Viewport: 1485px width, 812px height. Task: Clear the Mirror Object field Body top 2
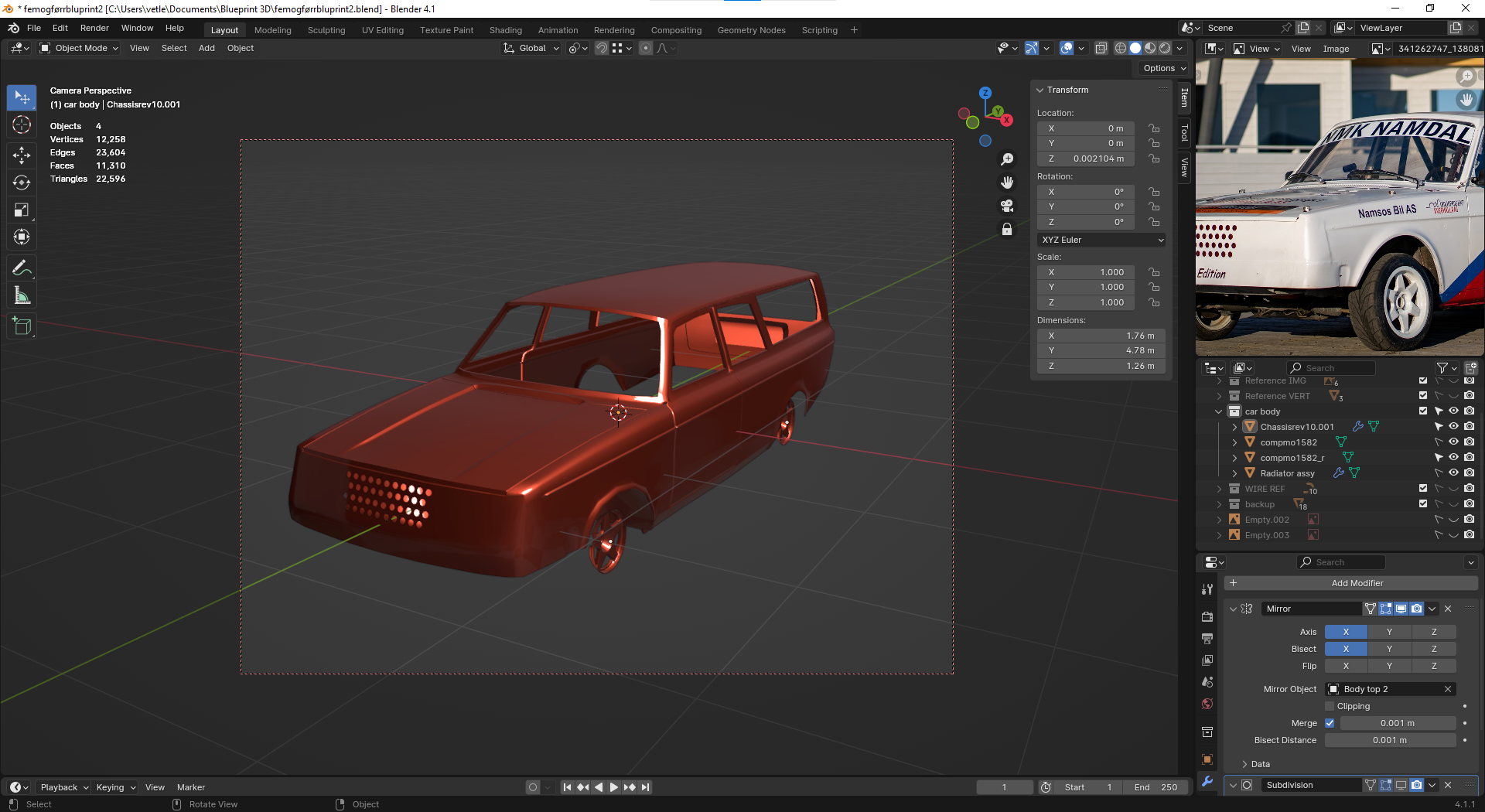(1448, 689)
